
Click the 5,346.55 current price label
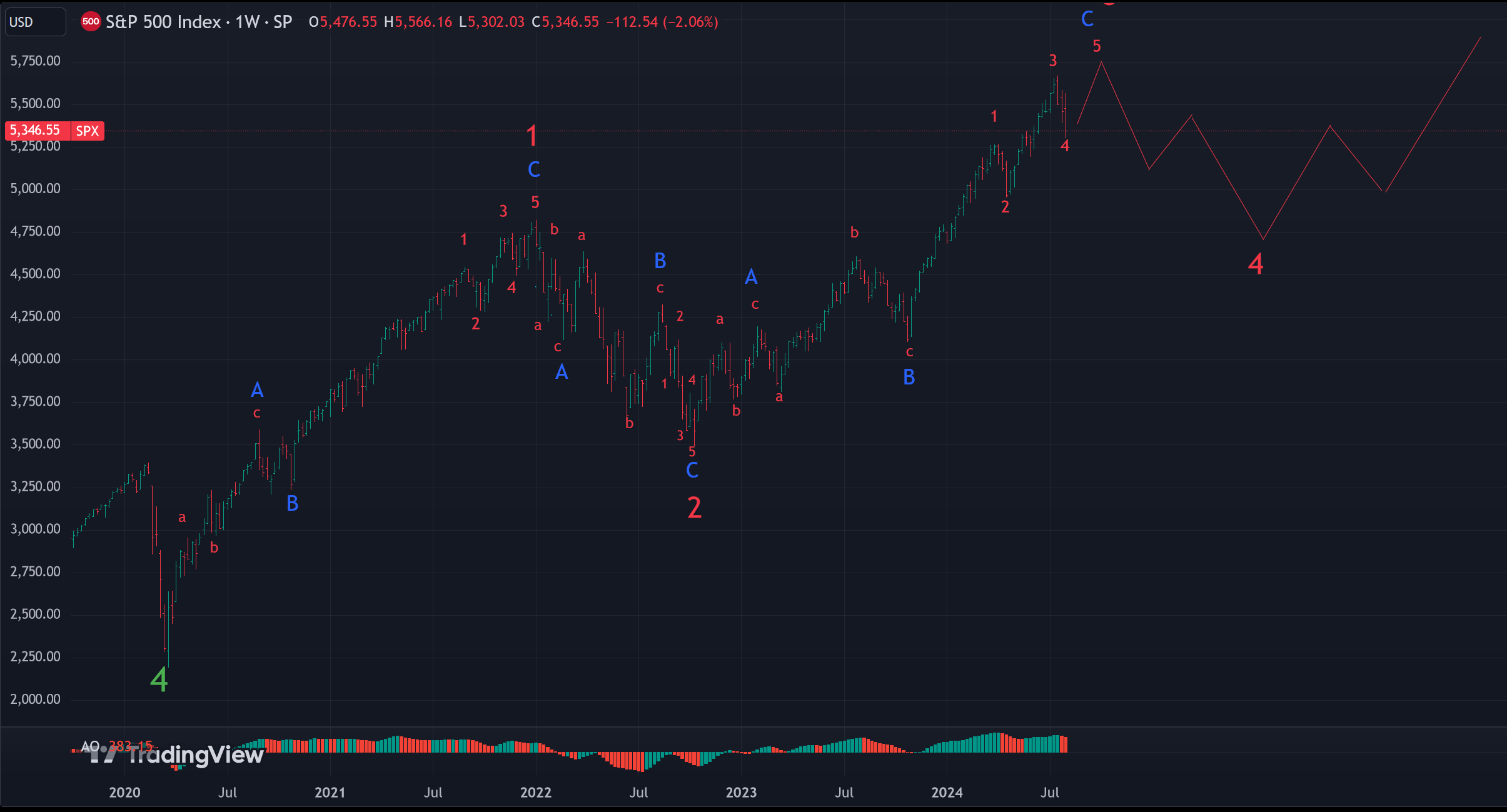click(36, 131)
